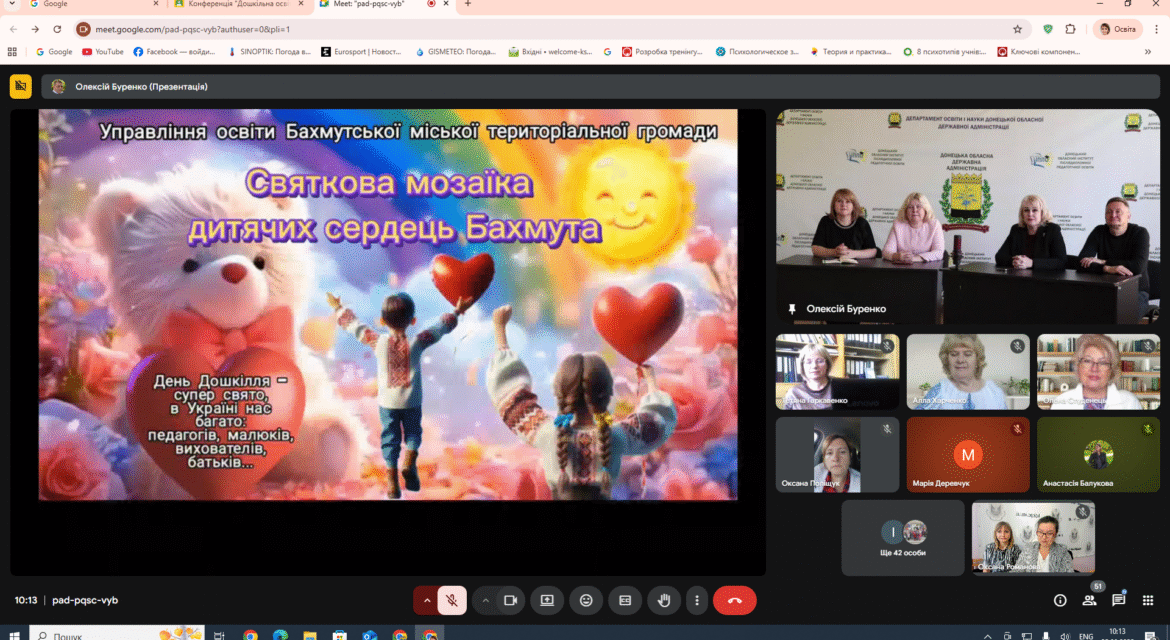This screenshot has width=1170, height=640.
Task: Toggle the camera button
Action: tap(510, 600)
